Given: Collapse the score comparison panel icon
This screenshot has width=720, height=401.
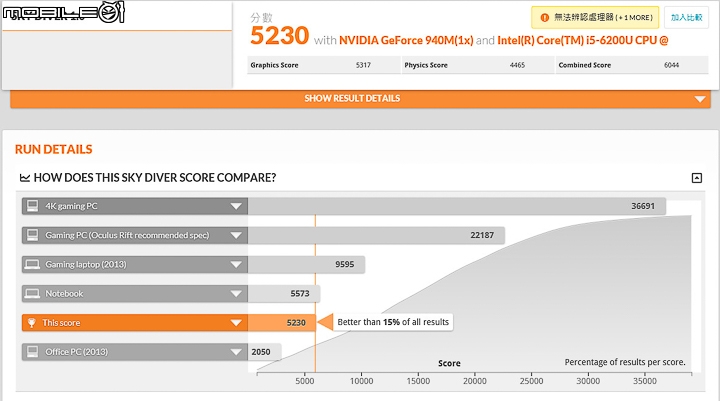Looking at the screenshot, I should point(697,178).
